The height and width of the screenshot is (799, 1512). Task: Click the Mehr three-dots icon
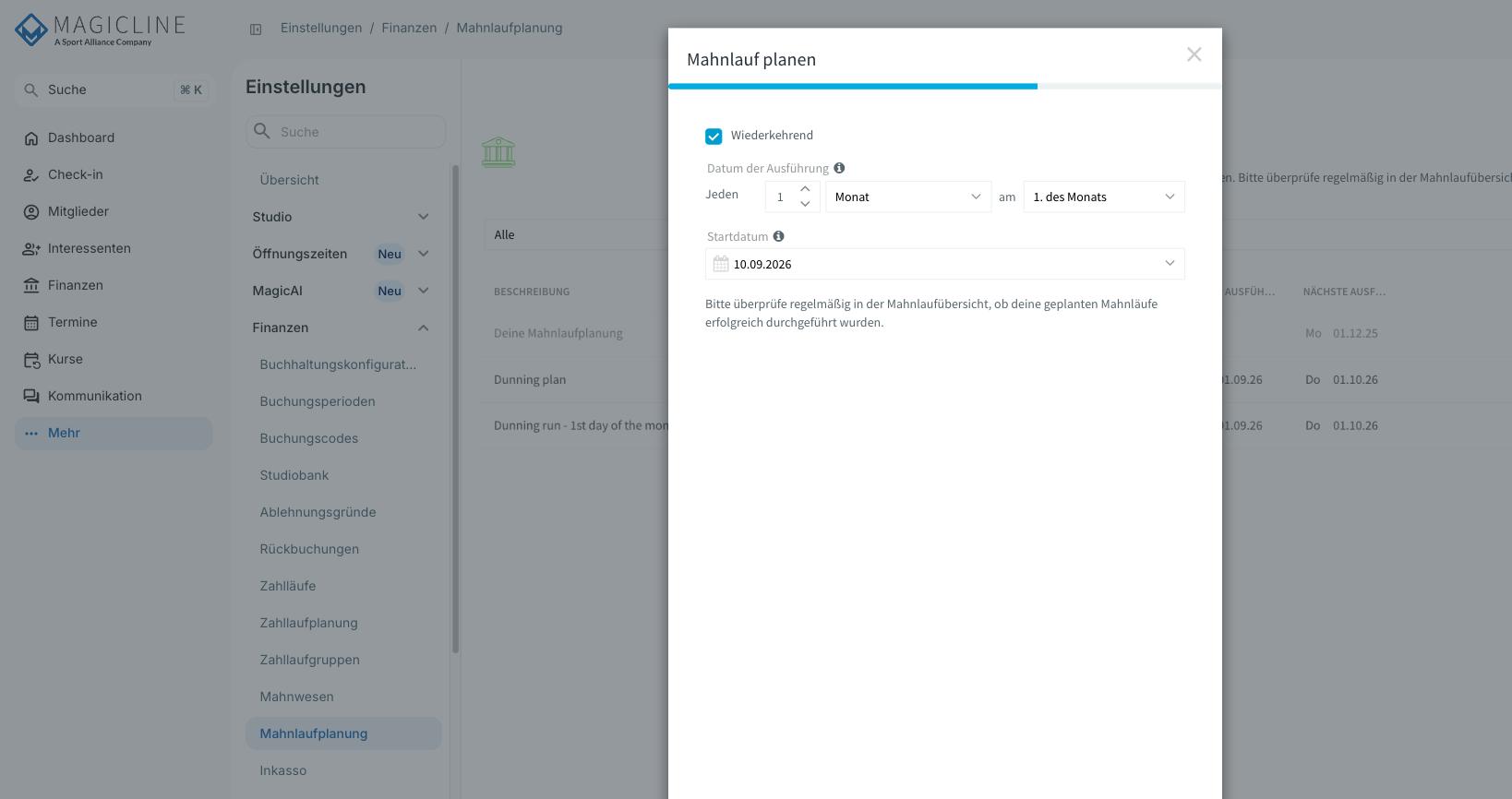tap(31, 434)
